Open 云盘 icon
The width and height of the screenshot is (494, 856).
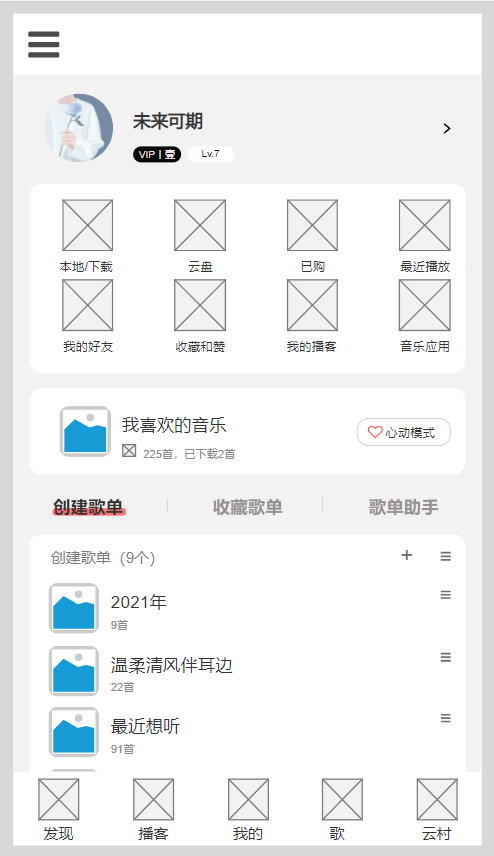(x=200, y=225)
